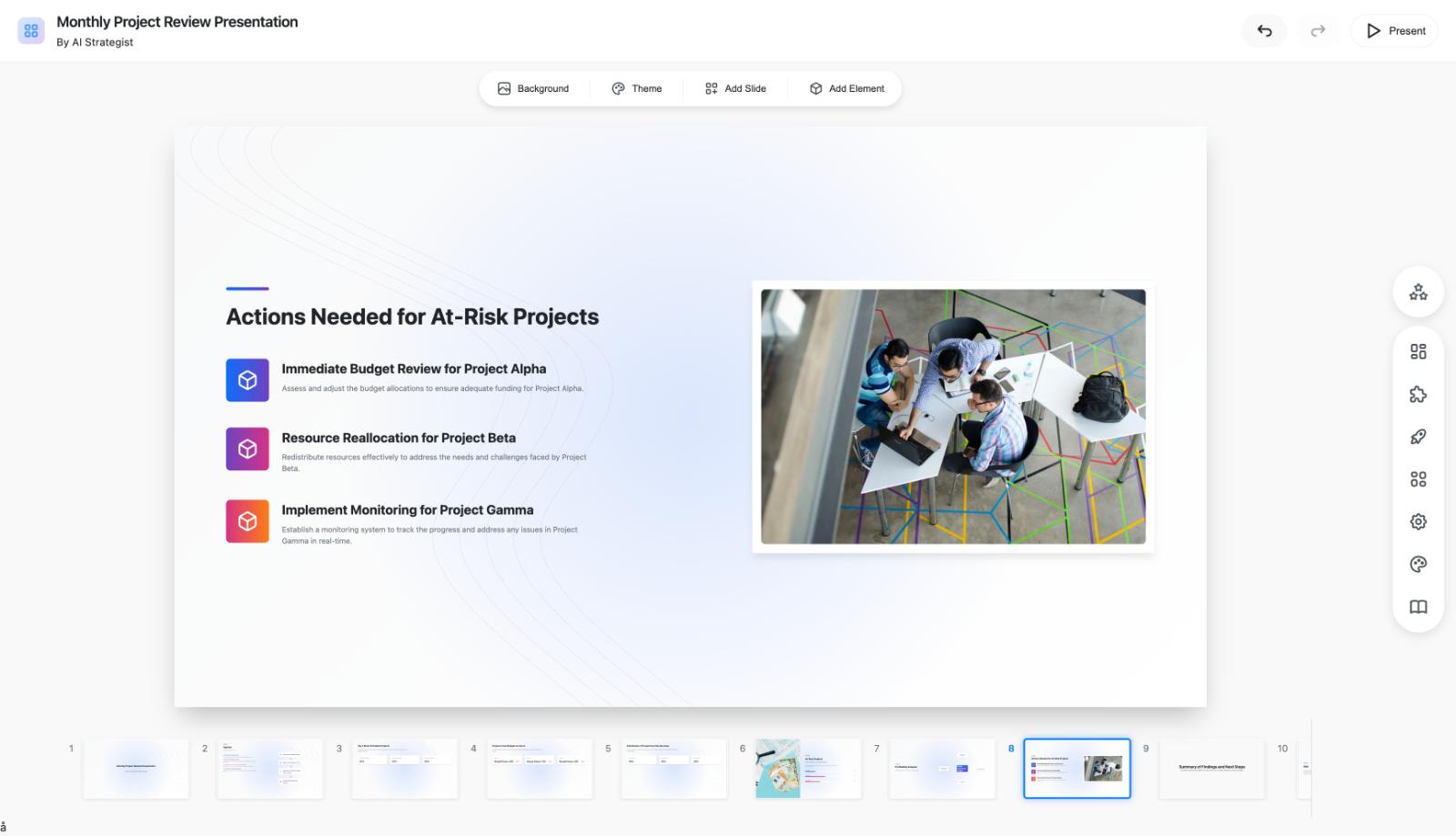Open the notes book icon in sidebar
The height and width of the screenshot is (836, 1456).
pos(1417,607)
